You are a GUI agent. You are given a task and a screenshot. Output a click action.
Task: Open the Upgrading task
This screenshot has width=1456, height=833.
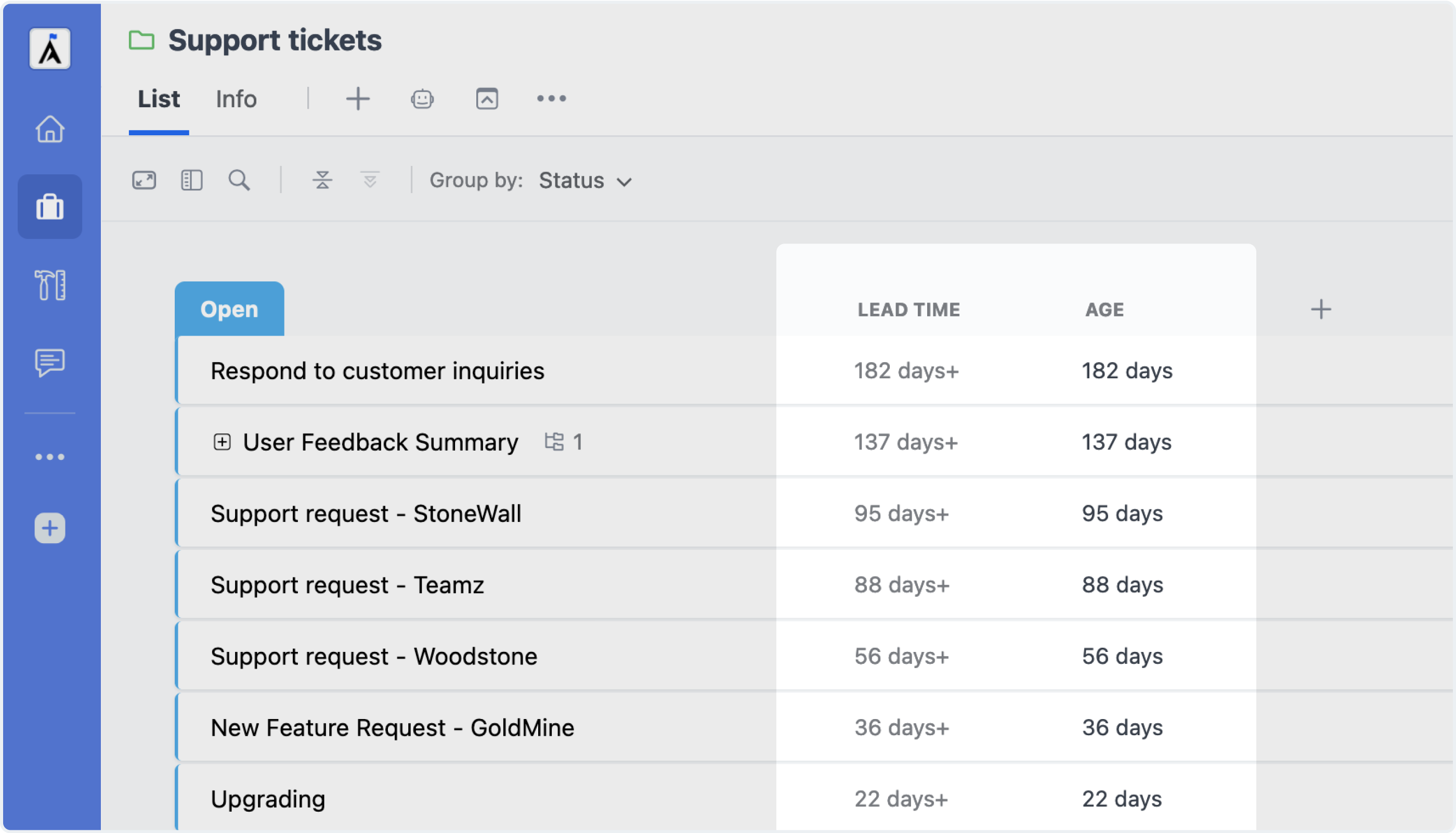coord(268,799)
